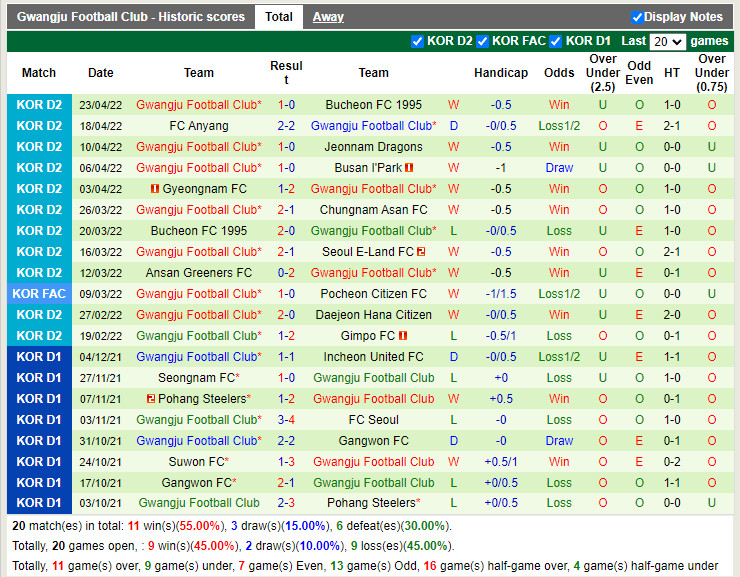The image size is (740, 577).
Task: Select KOR D2 match cell on 23/04/22
Action: 39,105
